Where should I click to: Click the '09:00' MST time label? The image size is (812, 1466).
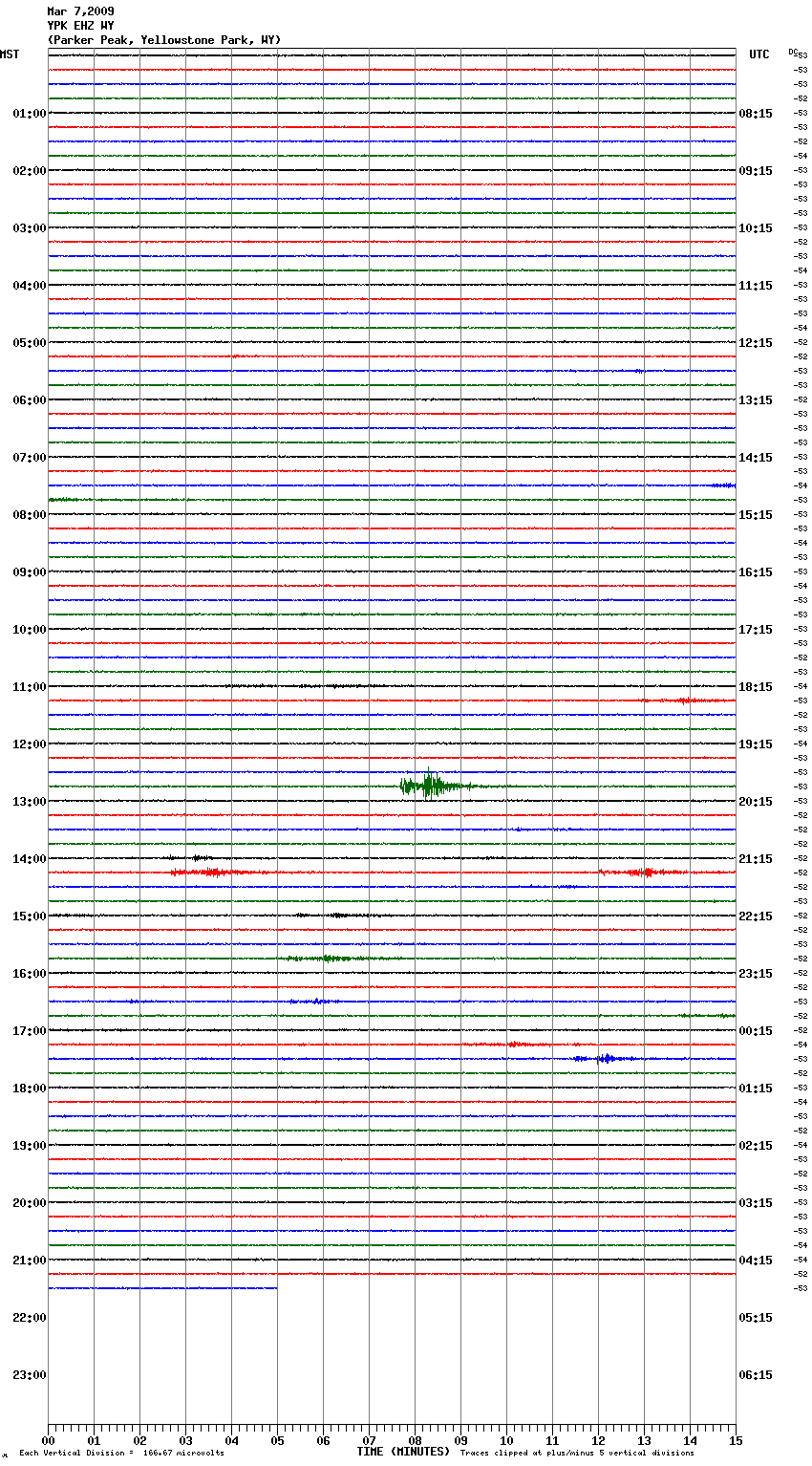tap(30, 572)
